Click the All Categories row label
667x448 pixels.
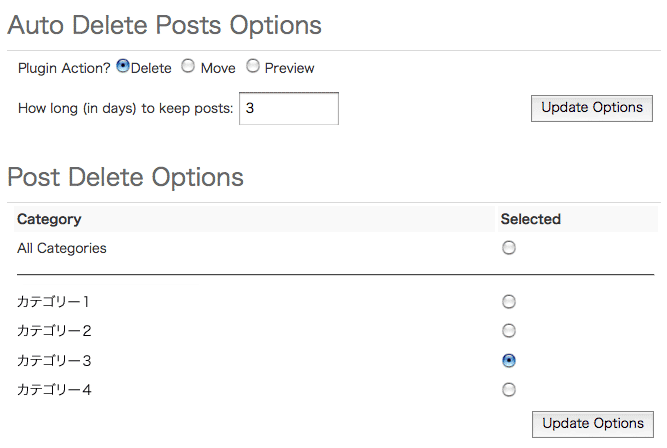click(x=62, y=248)
